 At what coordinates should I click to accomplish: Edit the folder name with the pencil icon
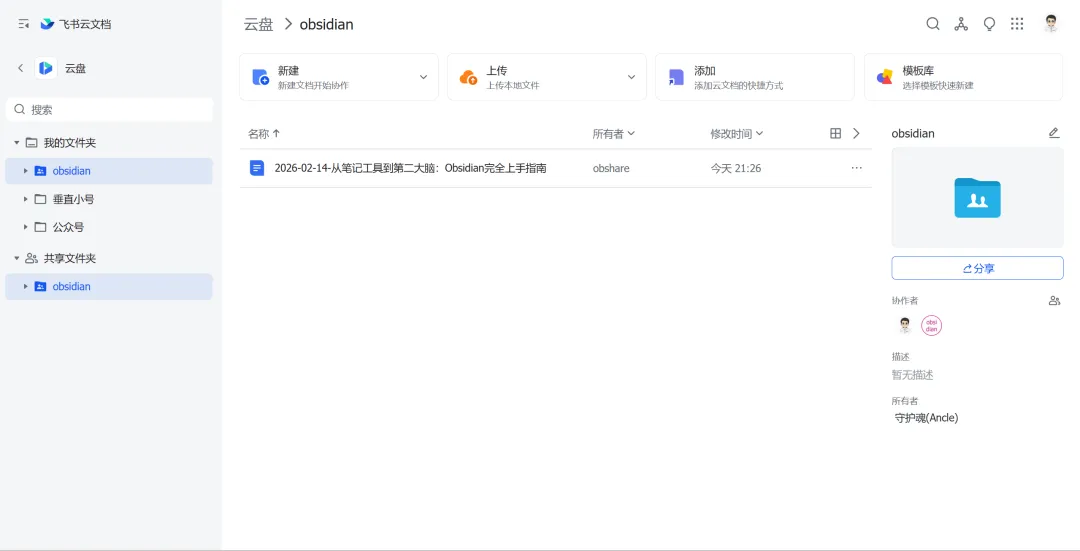[x=1054, y=133]
